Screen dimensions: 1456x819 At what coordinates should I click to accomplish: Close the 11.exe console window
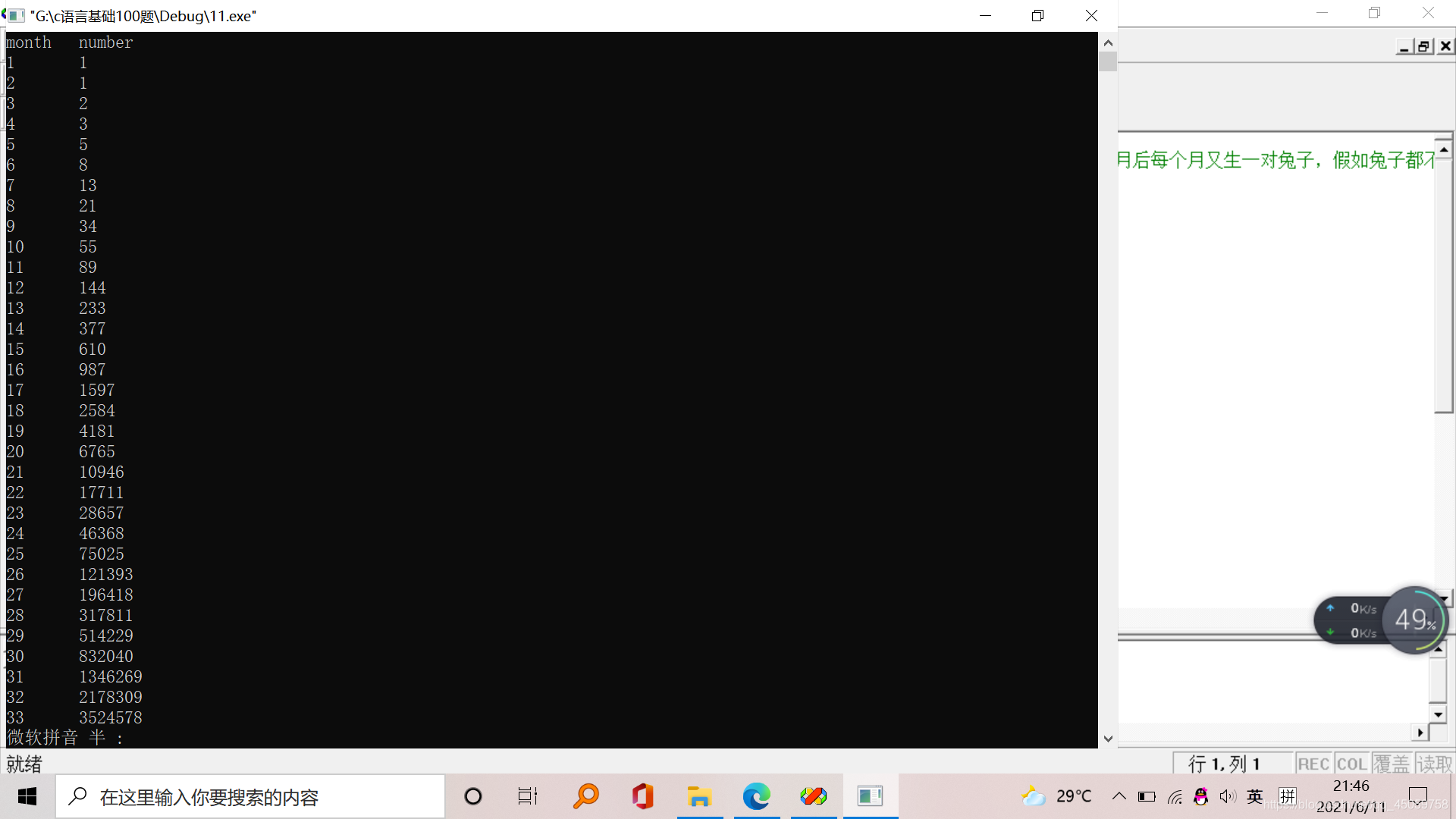[1091, 15]
